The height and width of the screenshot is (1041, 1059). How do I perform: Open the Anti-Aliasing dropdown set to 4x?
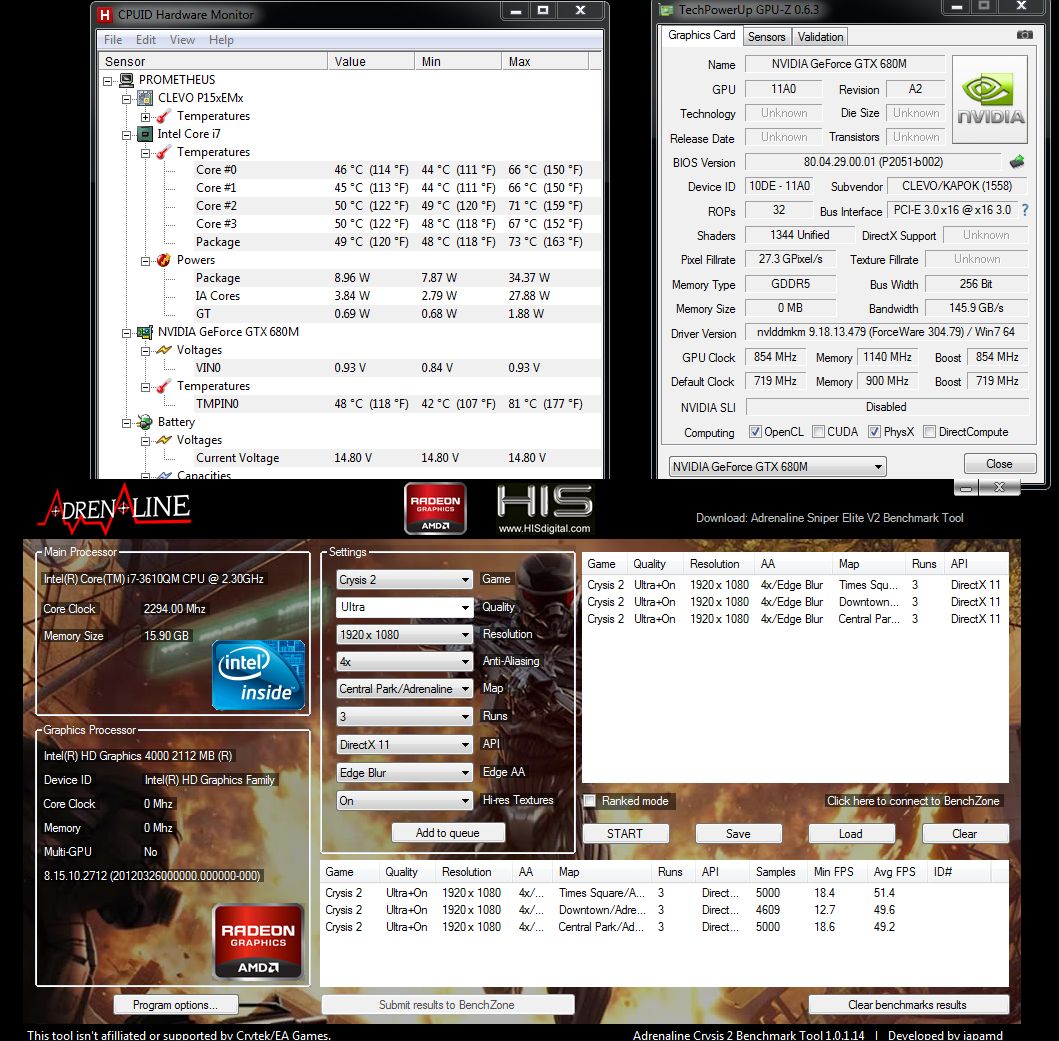(x=404, y=661)
